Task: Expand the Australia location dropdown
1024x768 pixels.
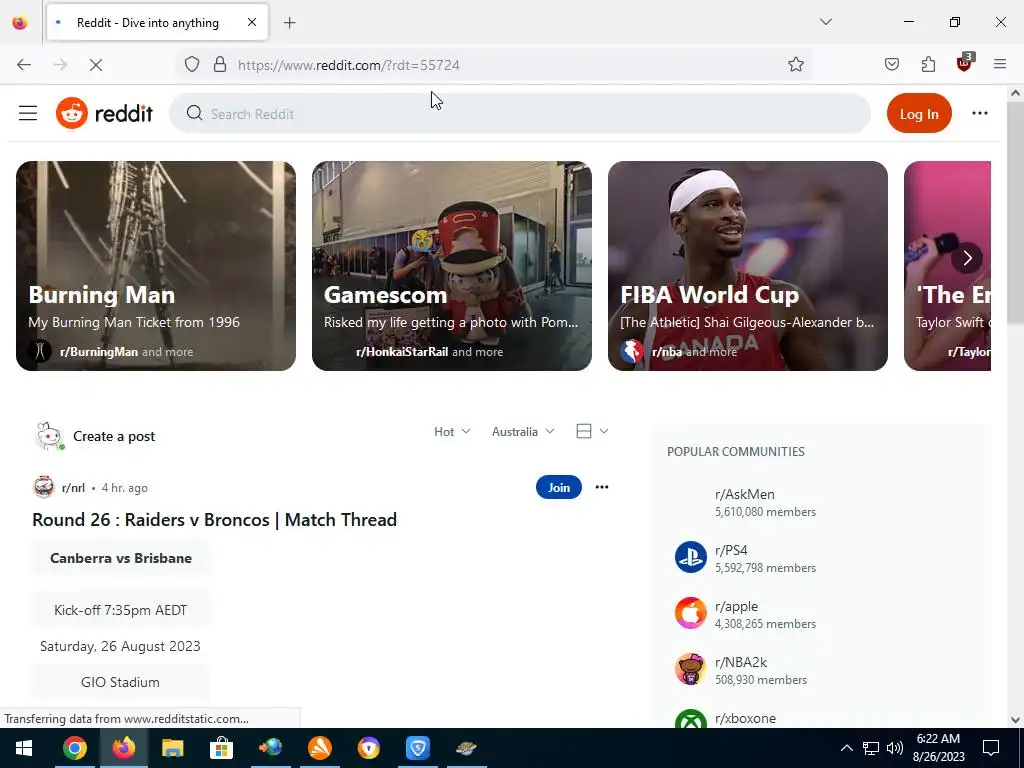Action: [523, 432]
